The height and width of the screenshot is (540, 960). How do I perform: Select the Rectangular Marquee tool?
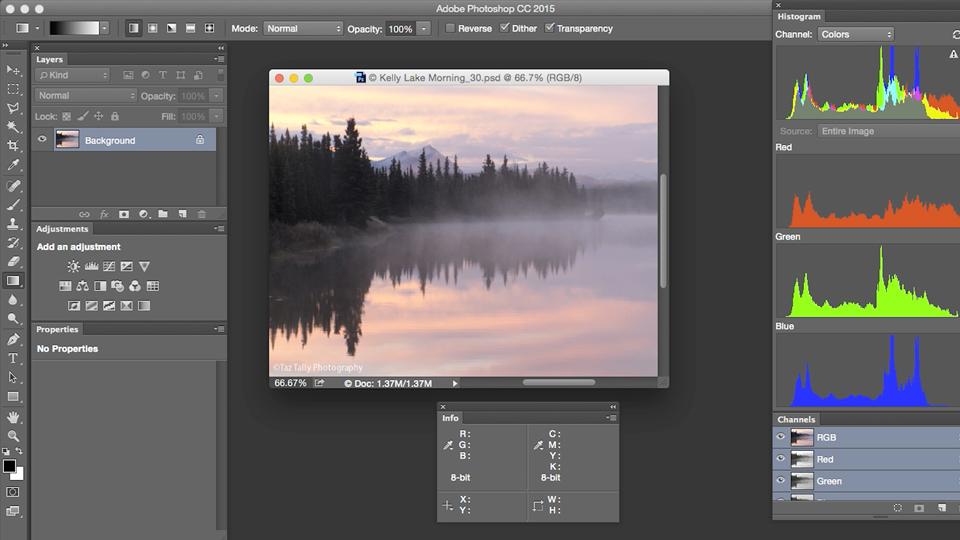pos(13,89)
